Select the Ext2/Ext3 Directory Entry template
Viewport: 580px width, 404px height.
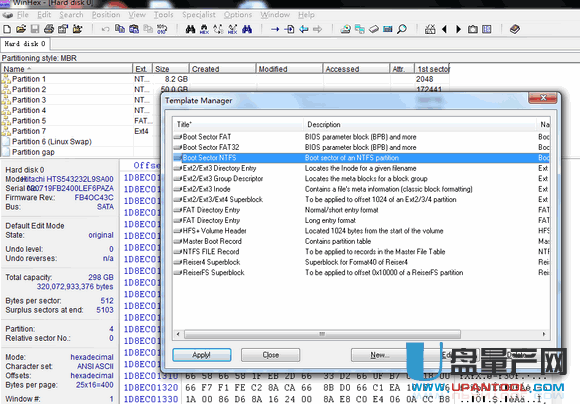361,168
